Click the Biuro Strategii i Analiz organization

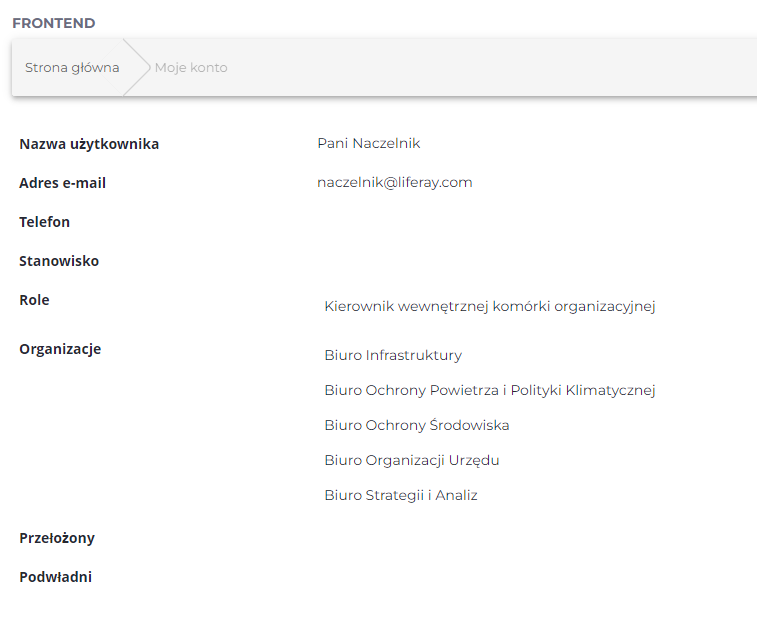click(x=400, y=495)
